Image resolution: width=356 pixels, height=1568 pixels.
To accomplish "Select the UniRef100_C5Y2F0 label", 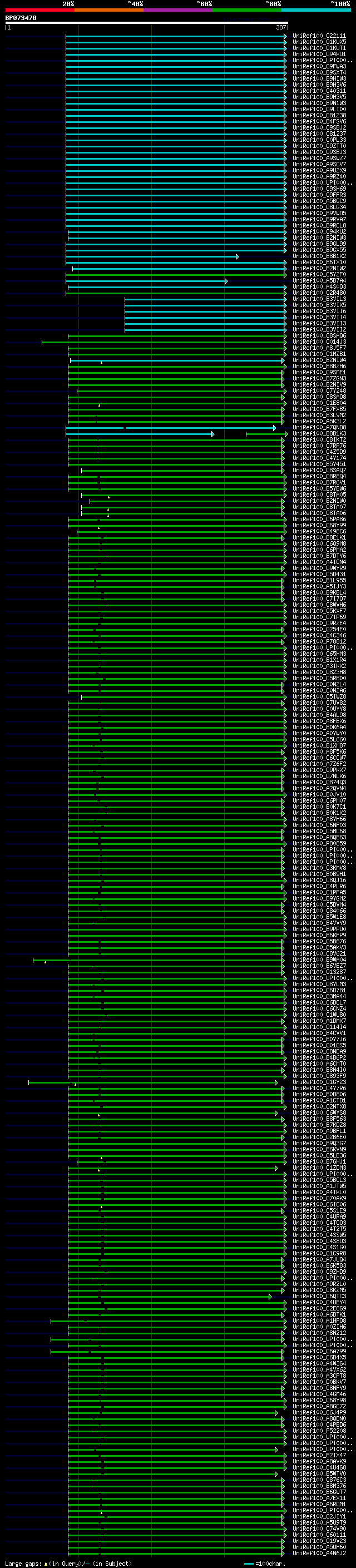I will pos(319,275).
